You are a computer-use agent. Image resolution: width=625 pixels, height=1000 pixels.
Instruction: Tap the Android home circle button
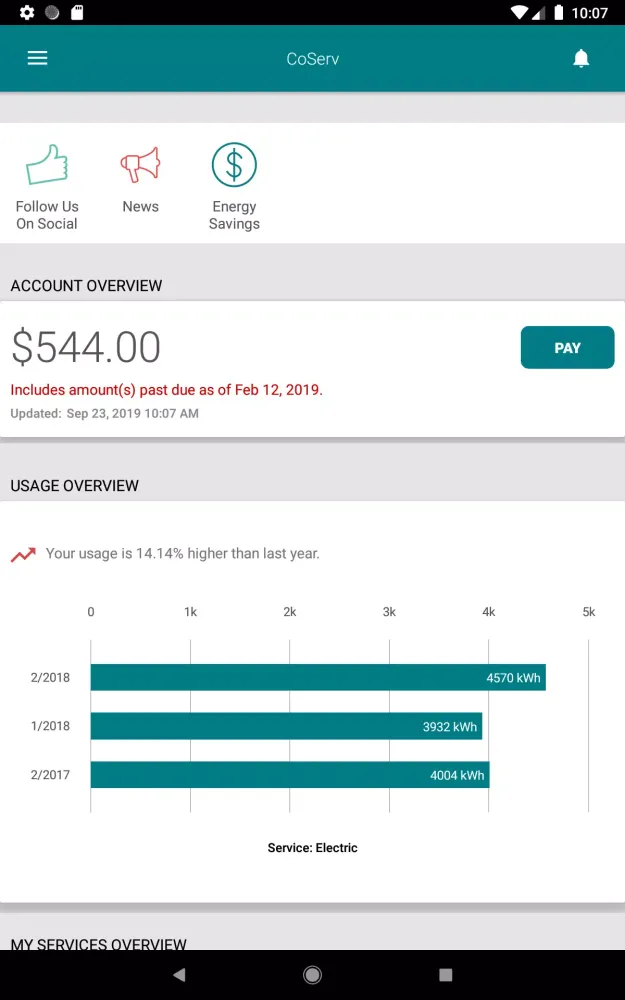tap(312, 974)
